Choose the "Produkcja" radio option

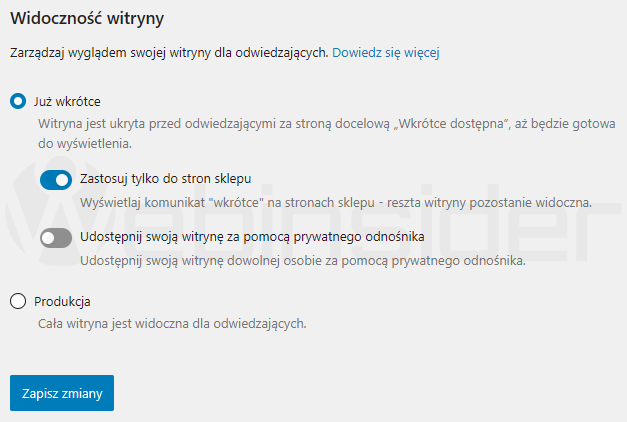click(x=17, y=301)
